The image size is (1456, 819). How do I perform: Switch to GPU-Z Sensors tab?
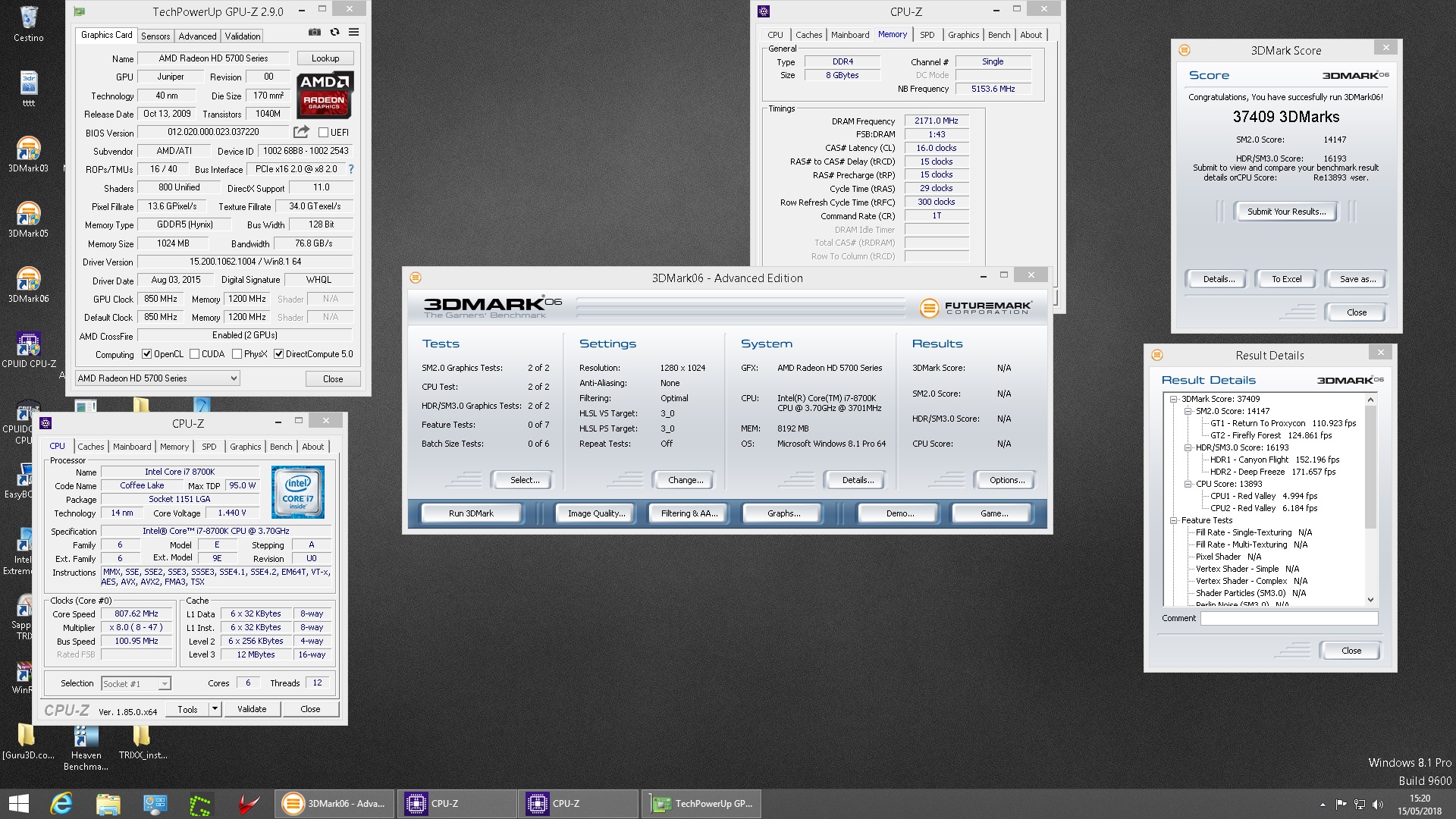(x=155, y=36)
